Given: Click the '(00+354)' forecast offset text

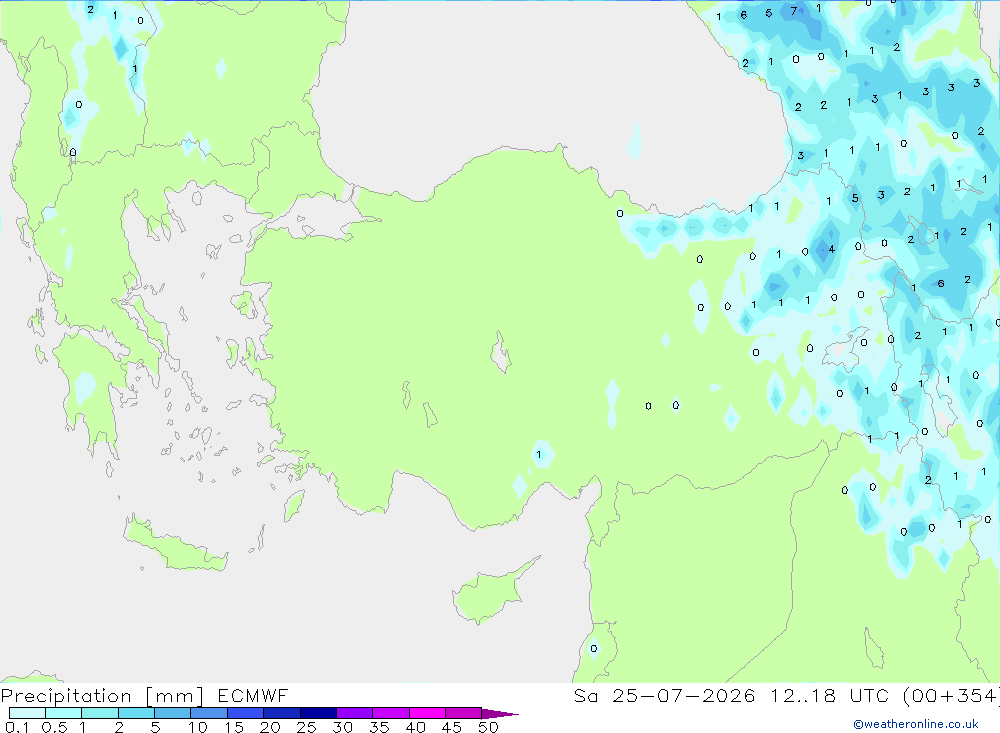Looking at the screenshot, I should pos(951,695).
